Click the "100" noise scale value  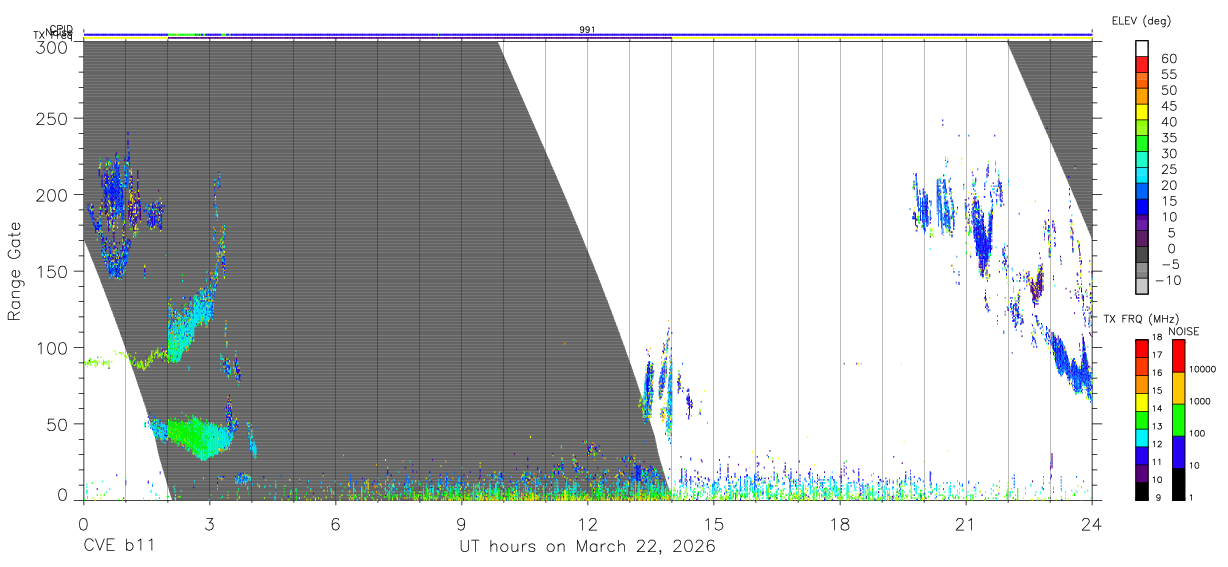click(1199, 433)
